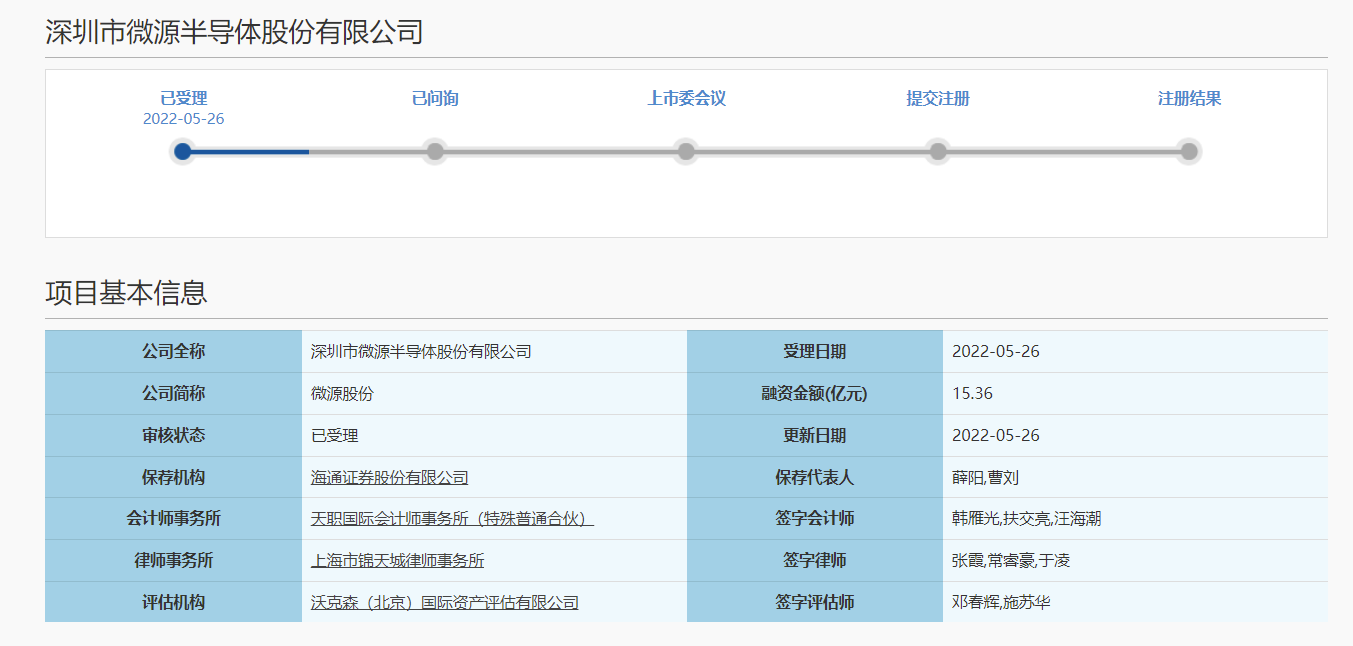Screen dimensions: 1353x646
Task: Click the 已受理 timeline node circle
Action: click(x=182, y=152)
